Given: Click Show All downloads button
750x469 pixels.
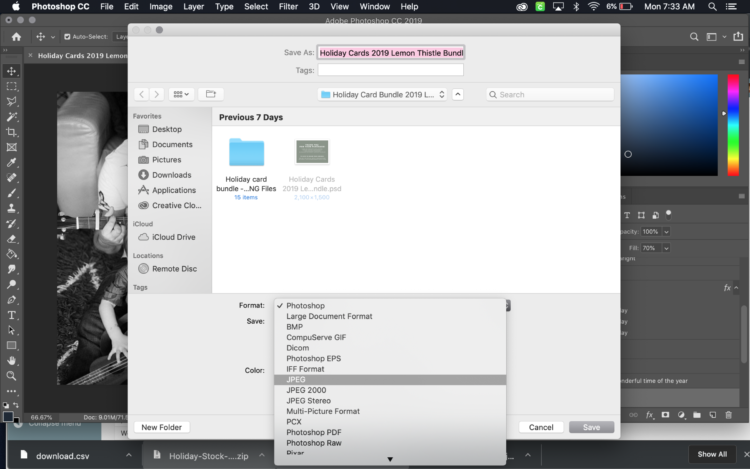Looking at the screenshot, I should tap(712, 454).
